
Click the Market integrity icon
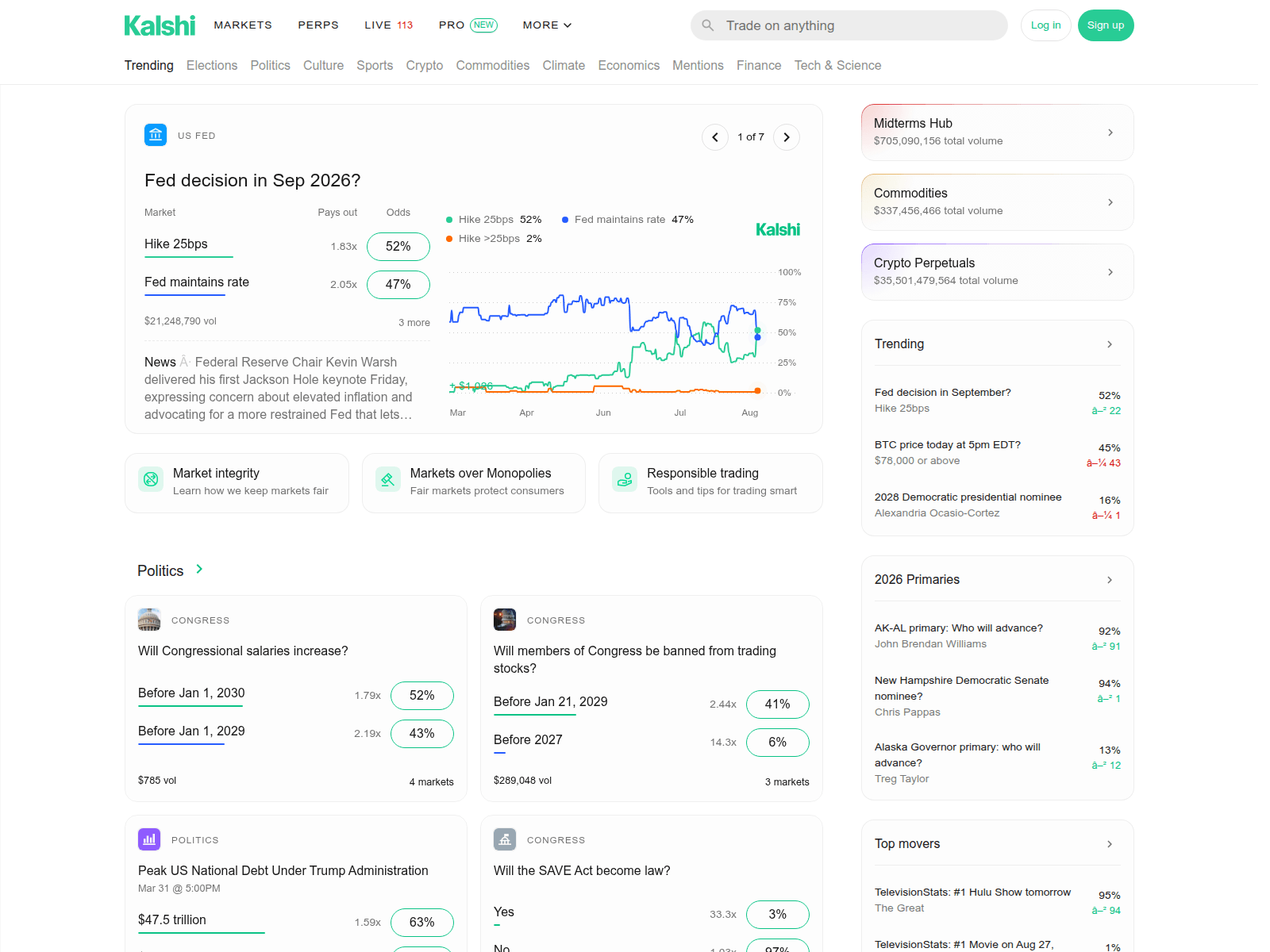coord(151,479)
